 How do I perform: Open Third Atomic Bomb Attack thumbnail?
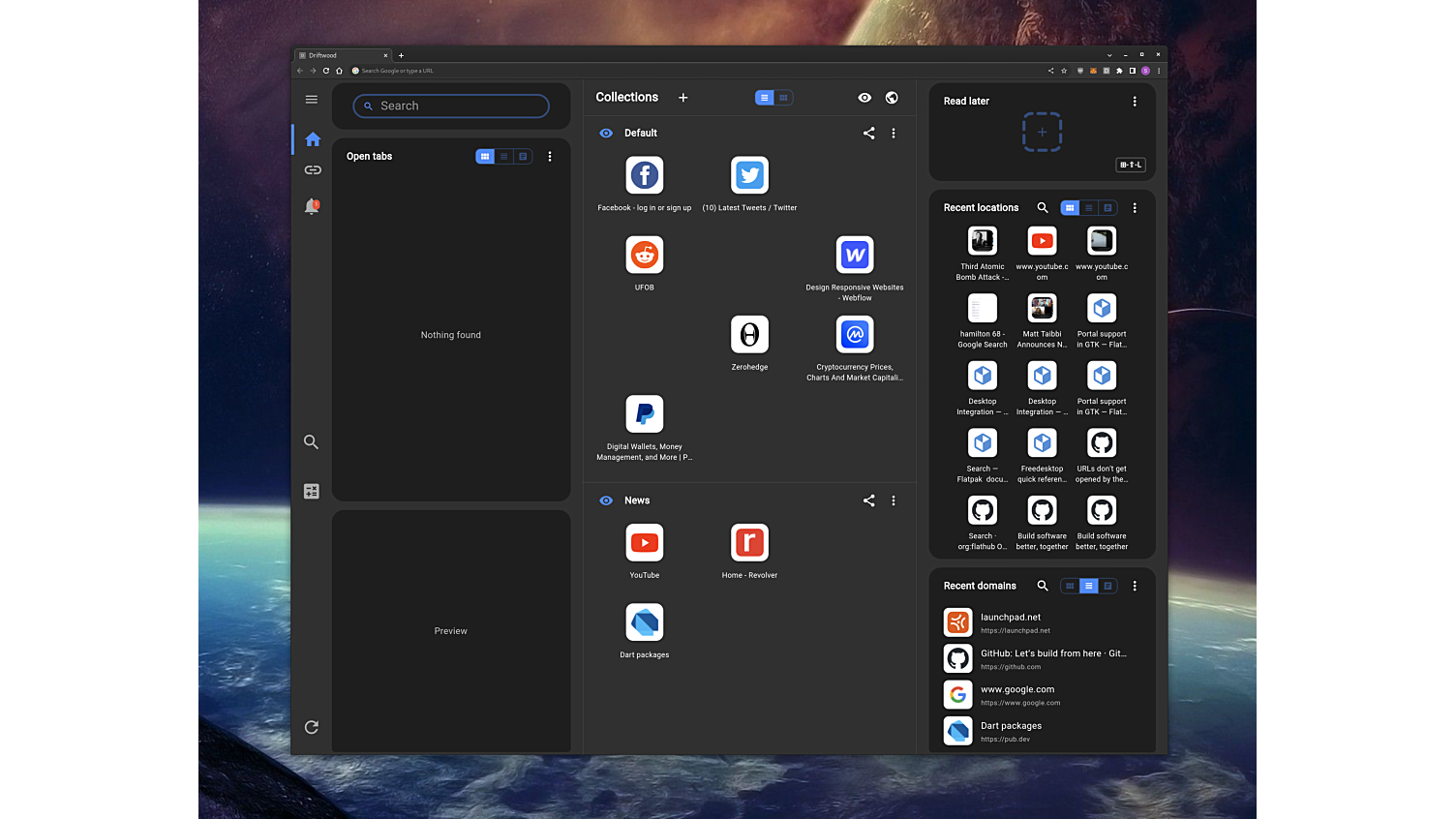coord(983,240)
